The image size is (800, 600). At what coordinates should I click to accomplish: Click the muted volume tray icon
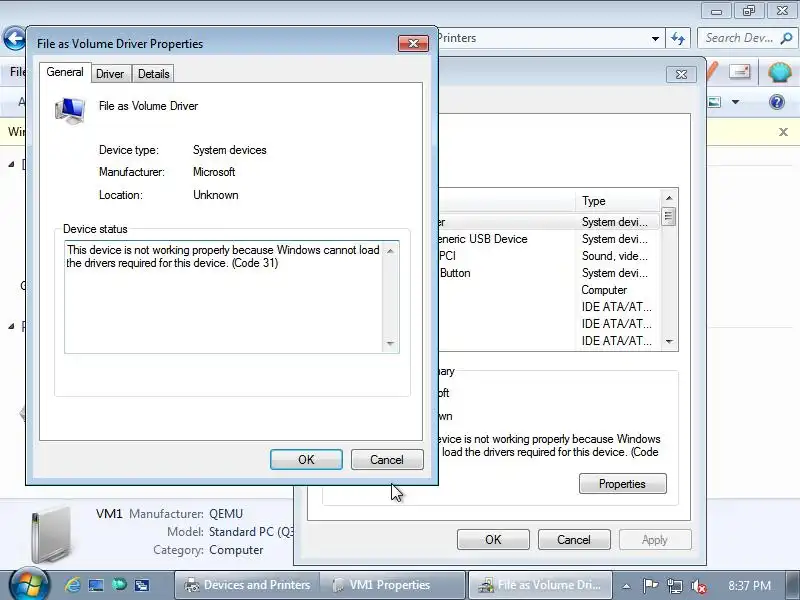(x=698, y=586)
